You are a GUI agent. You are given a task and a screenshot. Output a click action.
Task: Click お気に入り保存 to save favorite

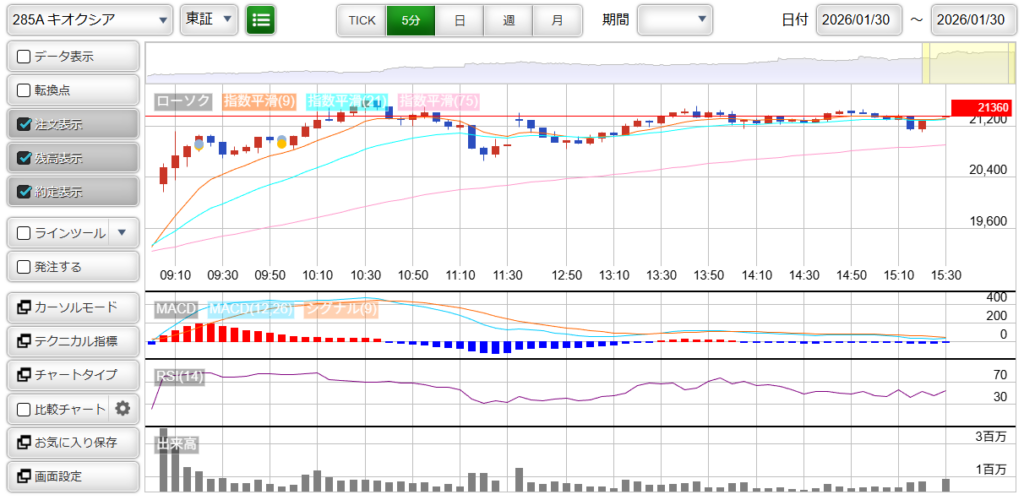(72, 442)
